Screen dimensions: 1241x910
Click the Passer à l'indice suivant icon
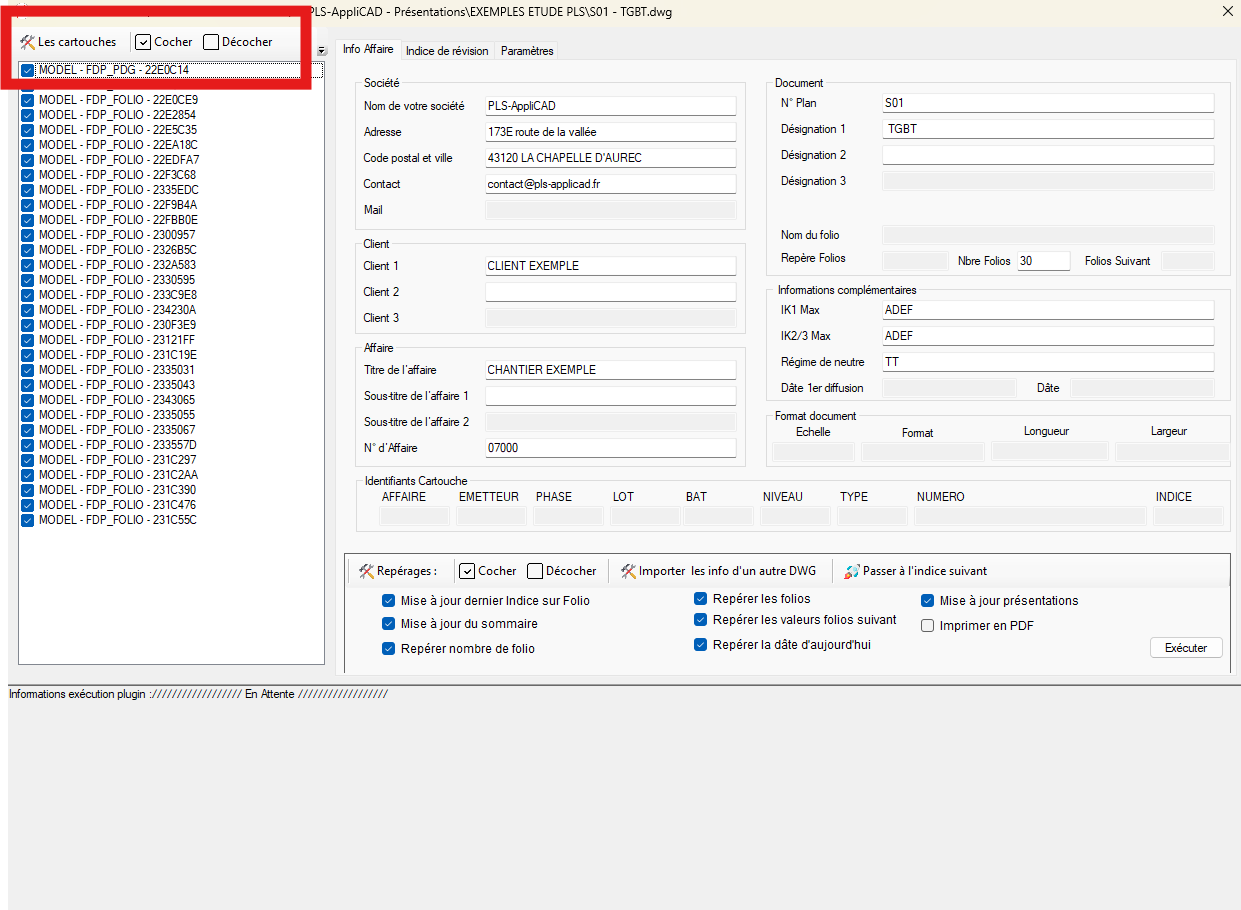852,571
